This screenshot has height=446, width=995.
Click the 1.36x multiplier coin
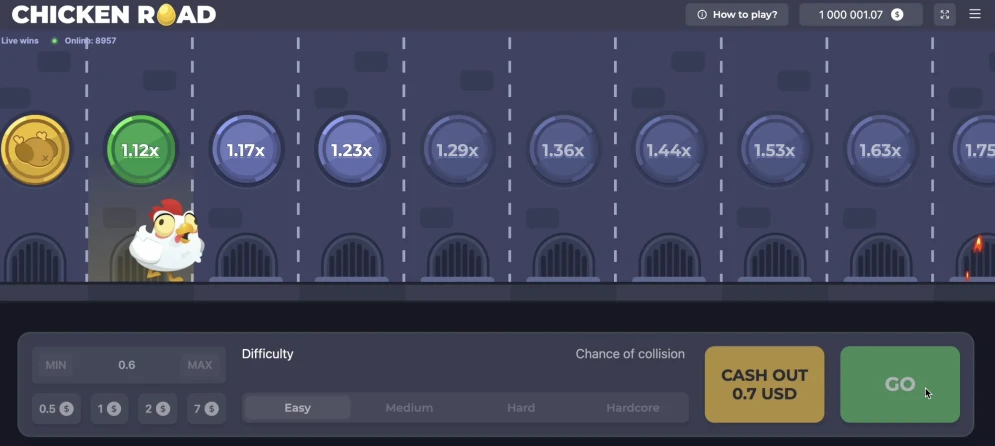pos(563,150)
